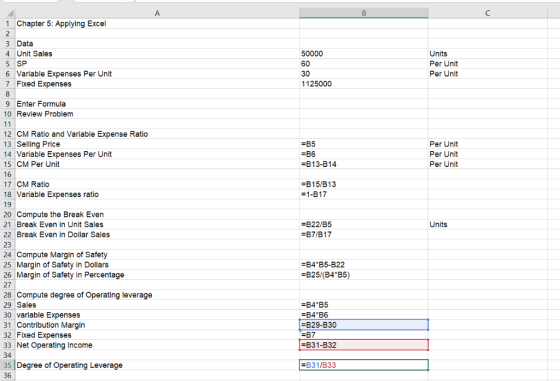Click the cell containing 1125000
Image resolution: width=560 pixels, height=381 pixels.
point(364,84)
